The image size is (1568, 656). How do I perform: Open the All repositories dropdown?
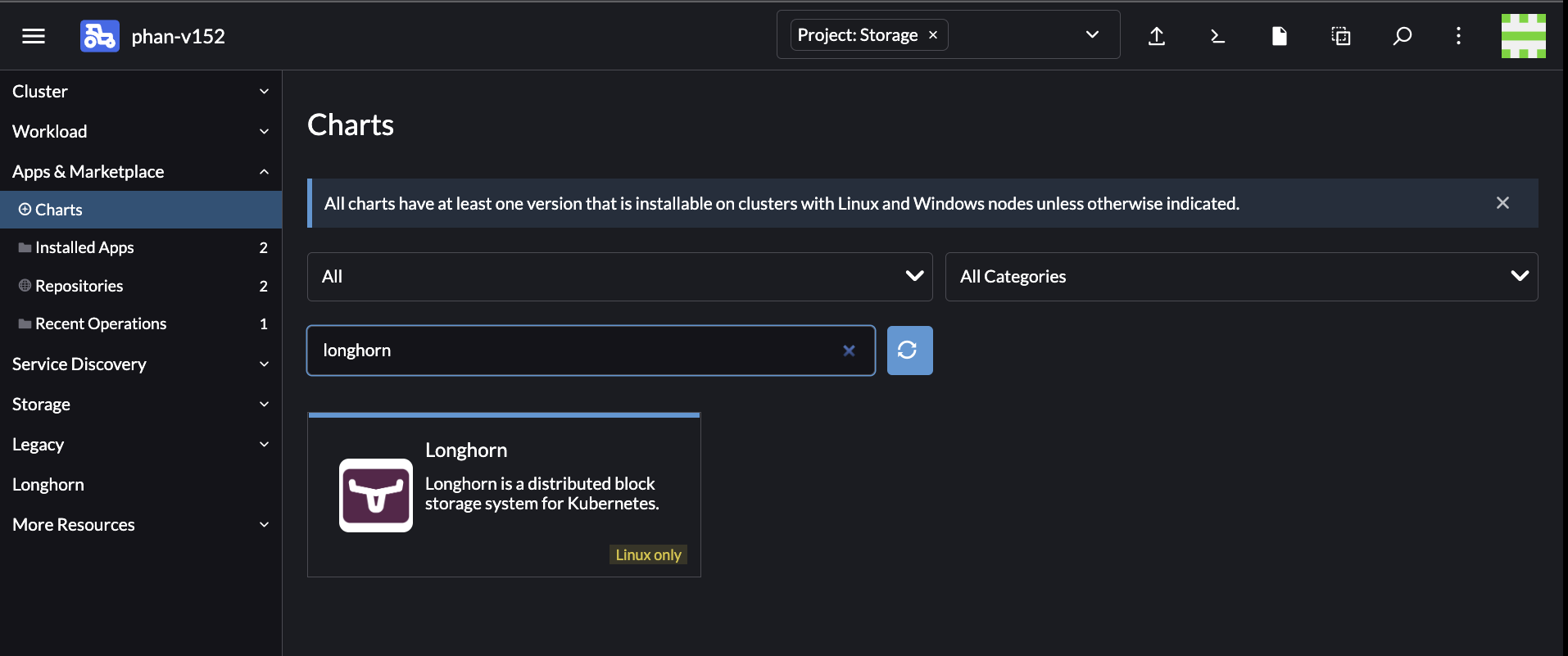[x=619, y=277]
